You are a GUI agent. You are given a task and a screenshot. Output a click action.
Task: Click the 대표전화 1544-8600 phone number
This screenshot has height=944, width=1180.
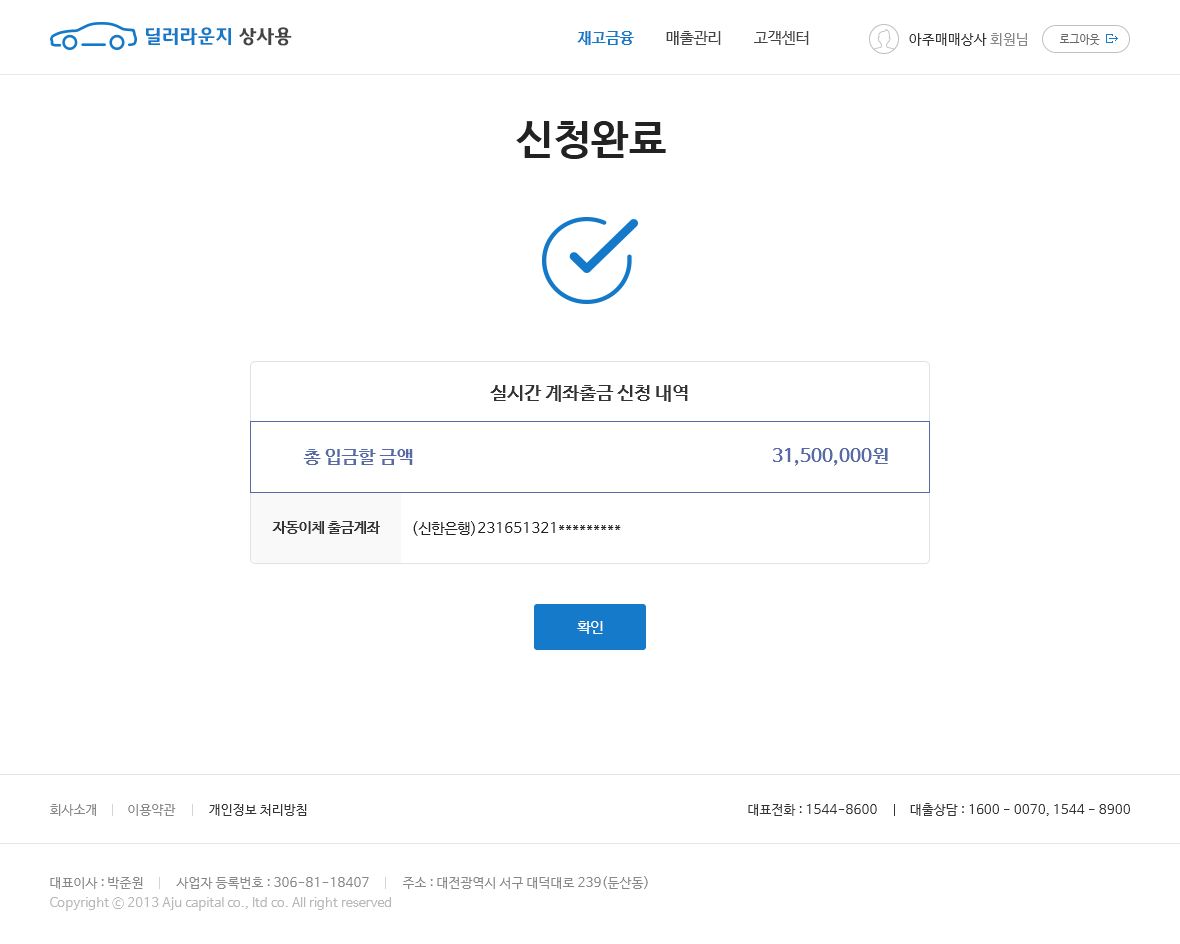810,810
